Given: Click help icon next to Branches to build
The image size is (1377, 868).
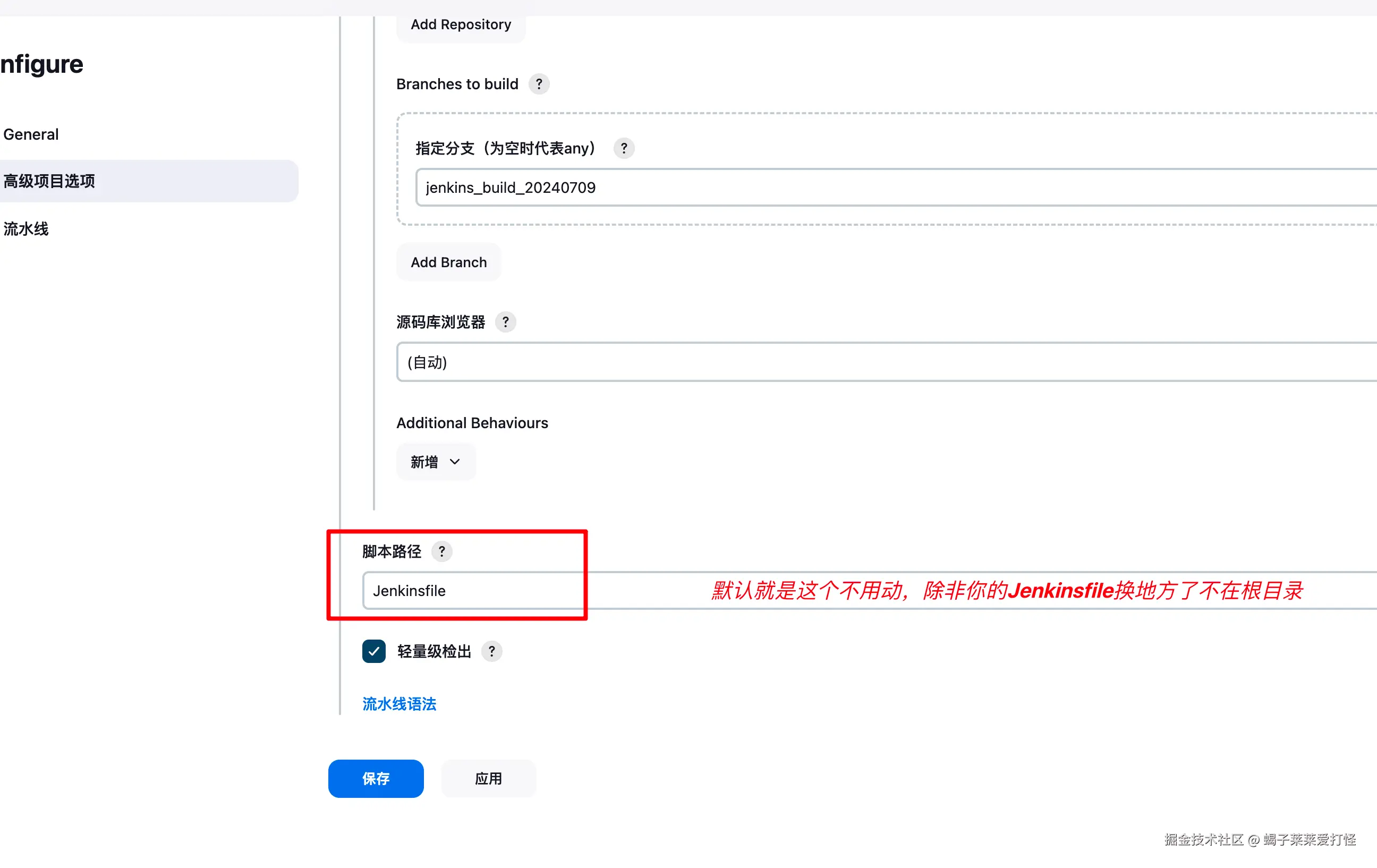Looking at the screenshot, I should point(539,84).
